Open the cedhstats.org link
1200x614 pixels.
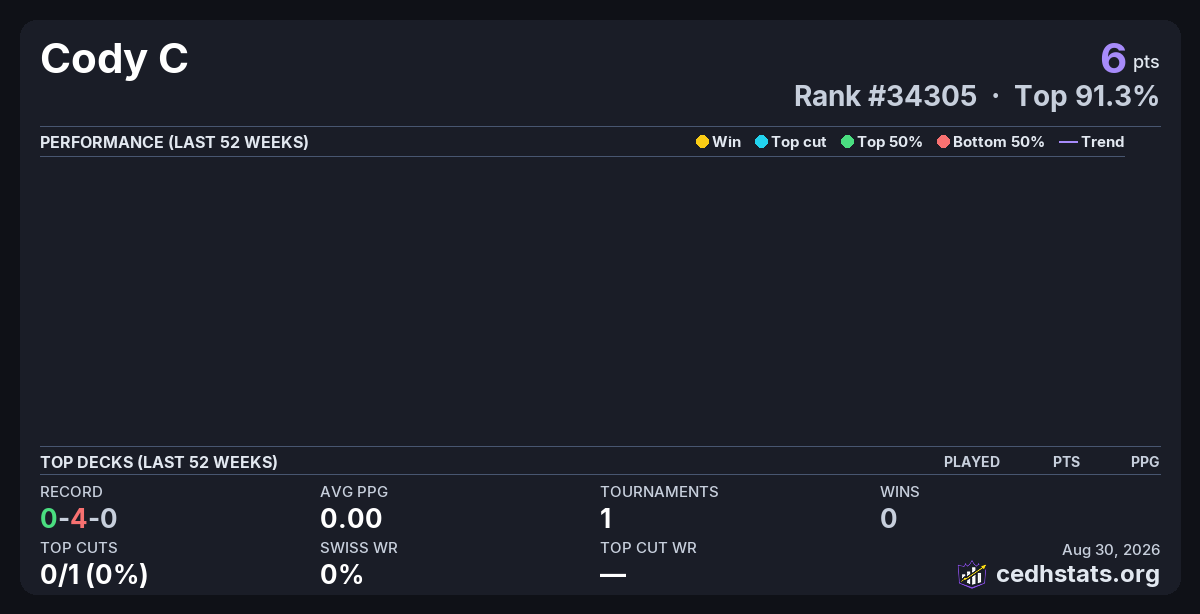(1078, 574)
